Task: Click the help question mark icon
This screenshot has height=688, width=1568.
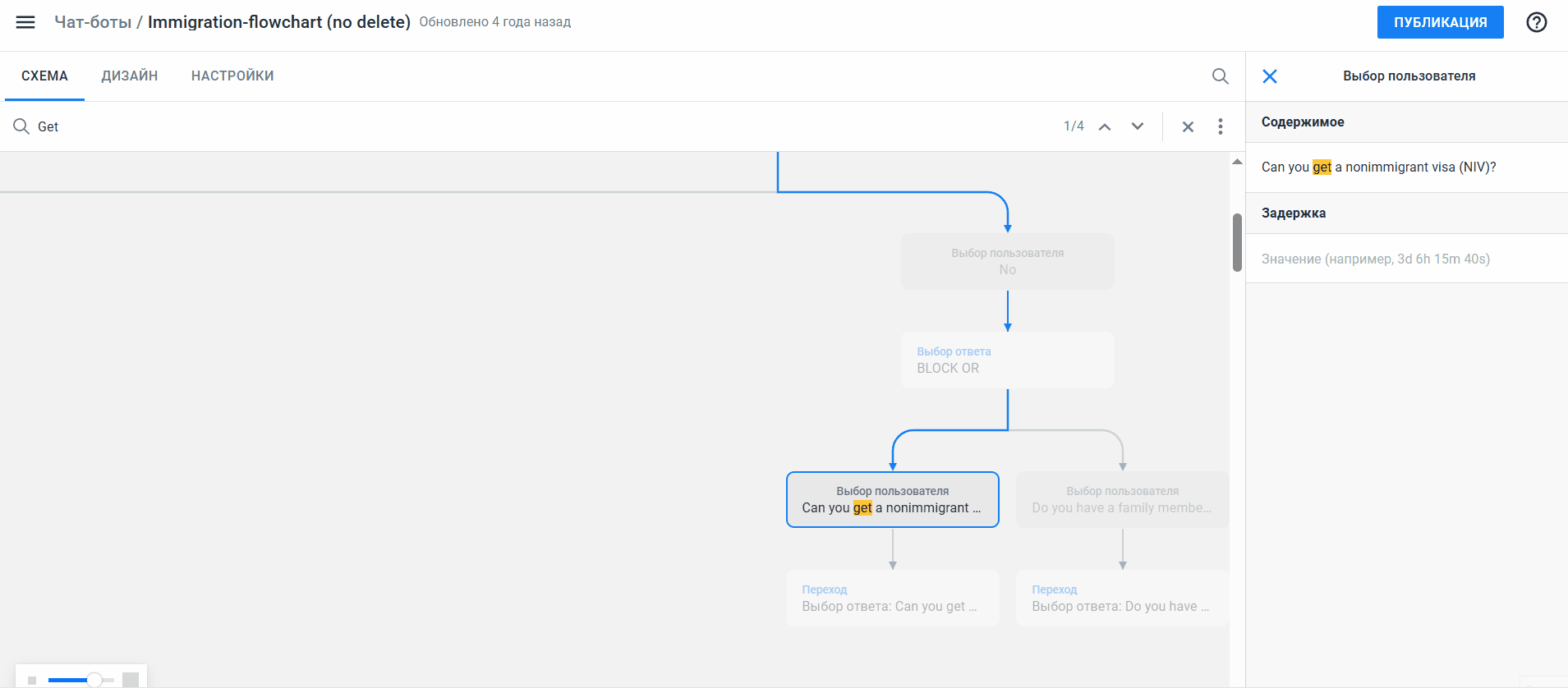Action: 1536,22
